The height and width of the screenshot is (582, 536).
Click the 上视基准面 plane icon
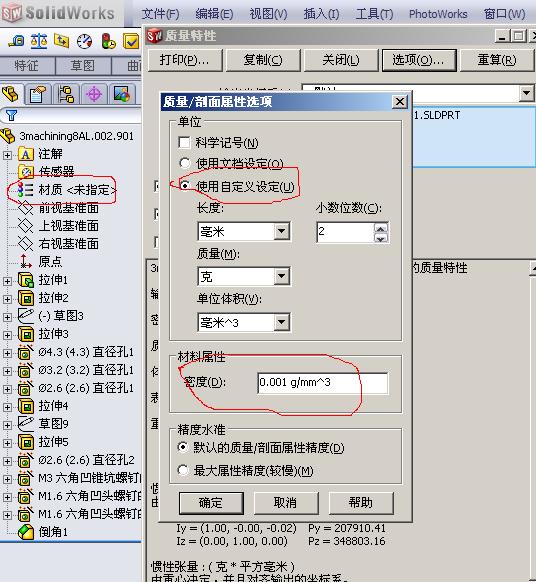click(26, 225)
